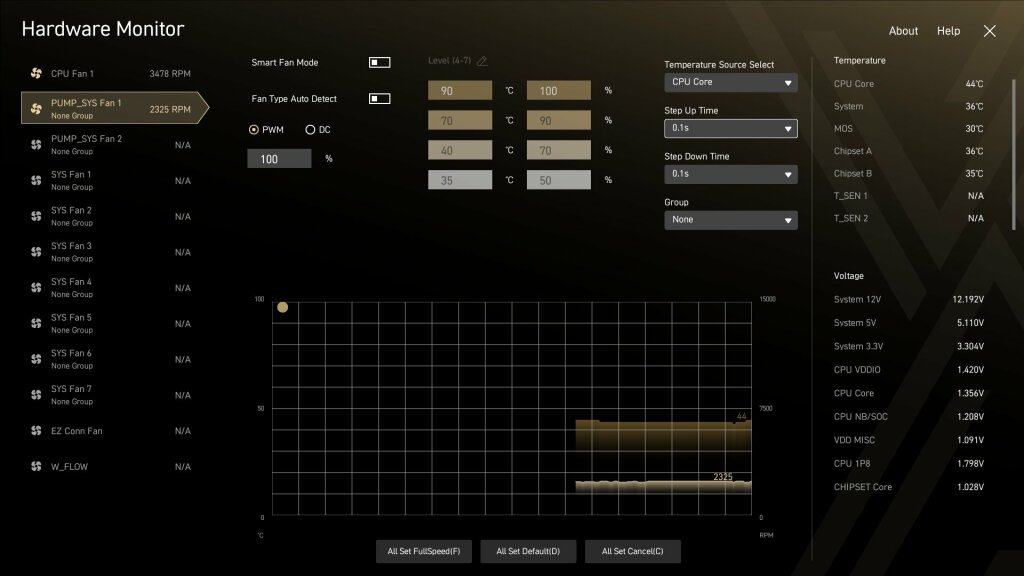Image resolution: width=1024 pixels, height=576 pixels.
Task: Click the 40 °C temperature level field
Action: tap(460, 150)
